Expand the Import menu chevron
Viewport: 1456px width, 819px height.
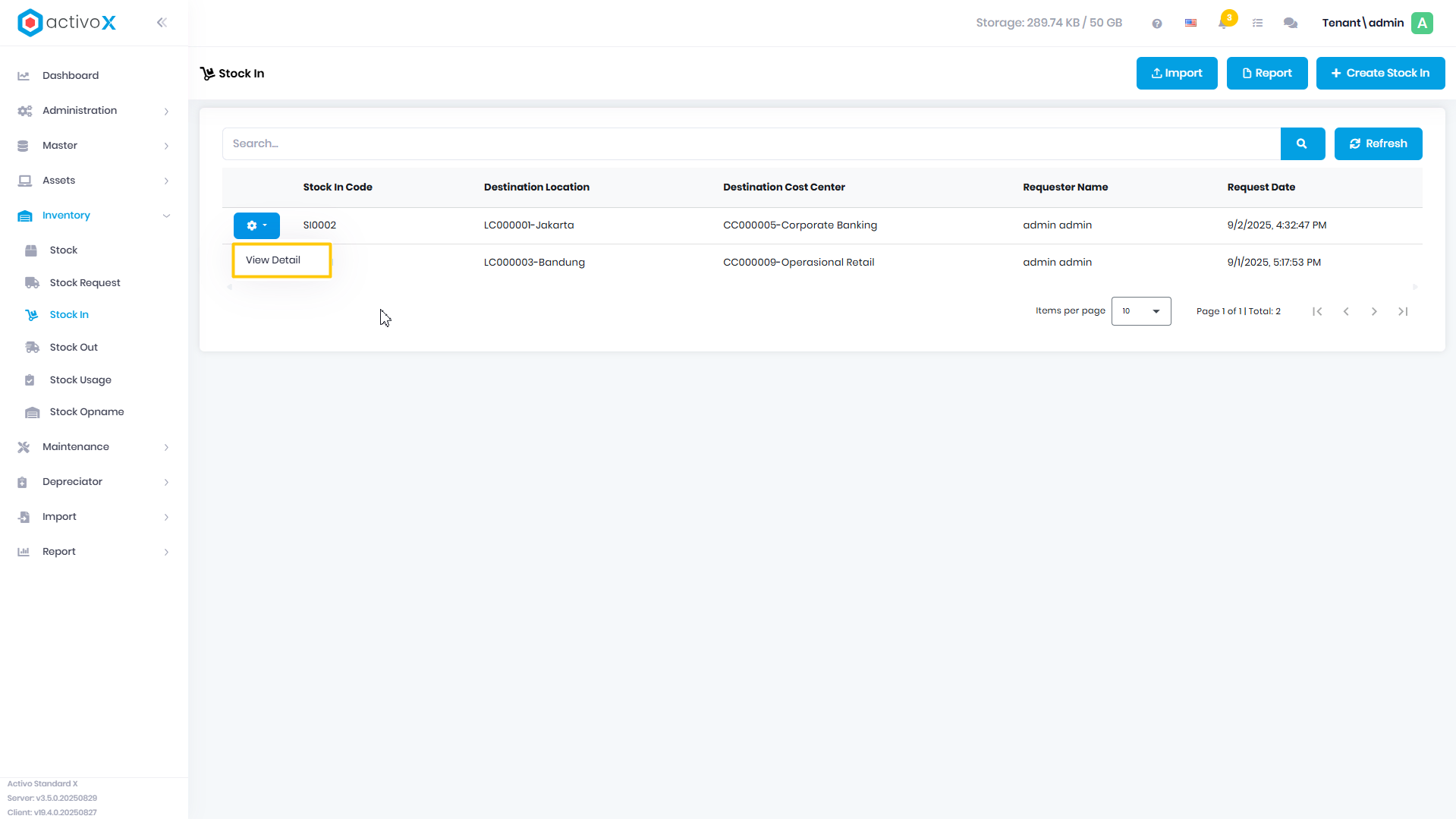click(166, 517)
